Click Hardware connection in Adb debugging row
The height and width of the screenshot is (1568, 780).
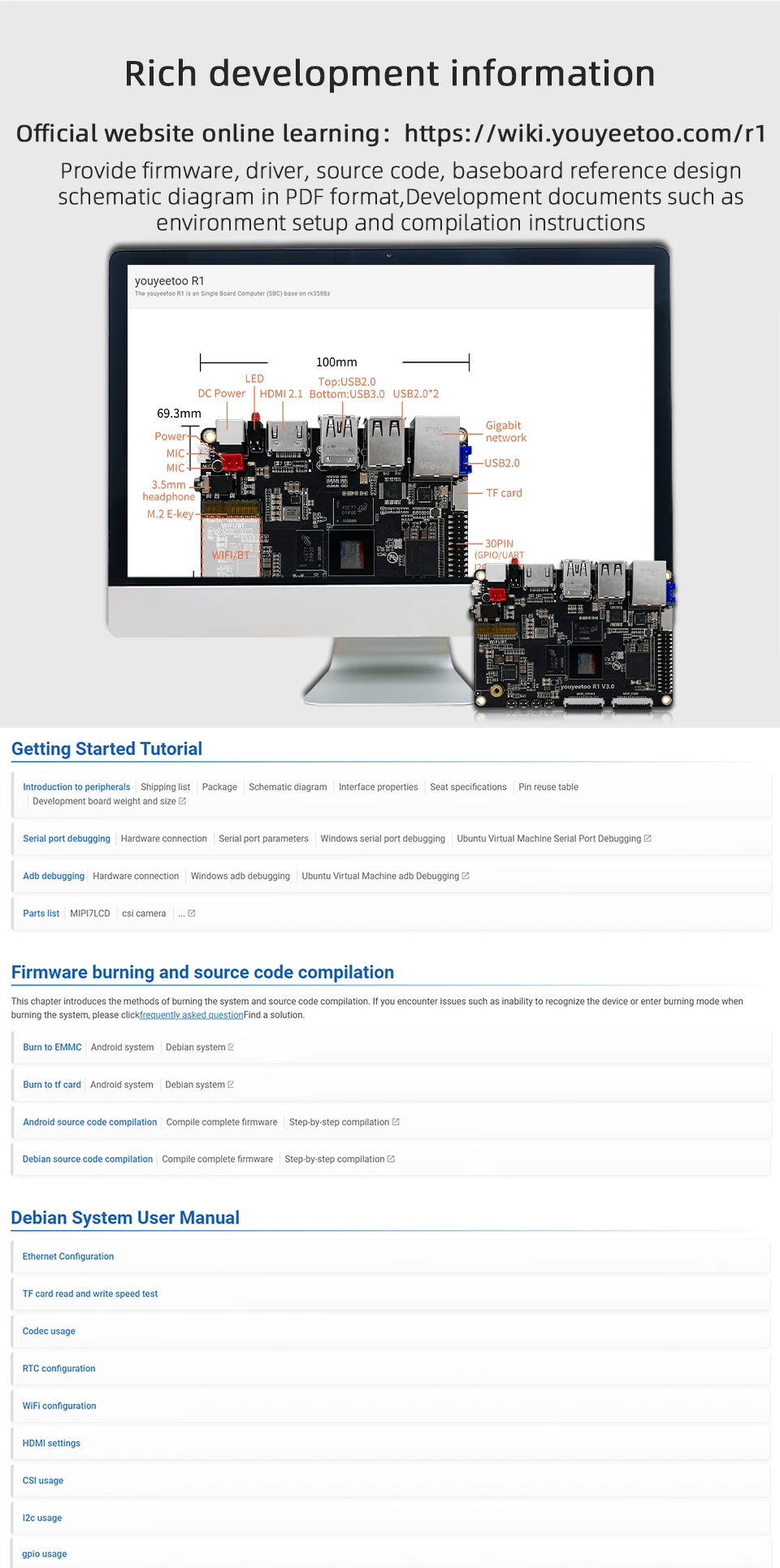[x=136, y=876]
